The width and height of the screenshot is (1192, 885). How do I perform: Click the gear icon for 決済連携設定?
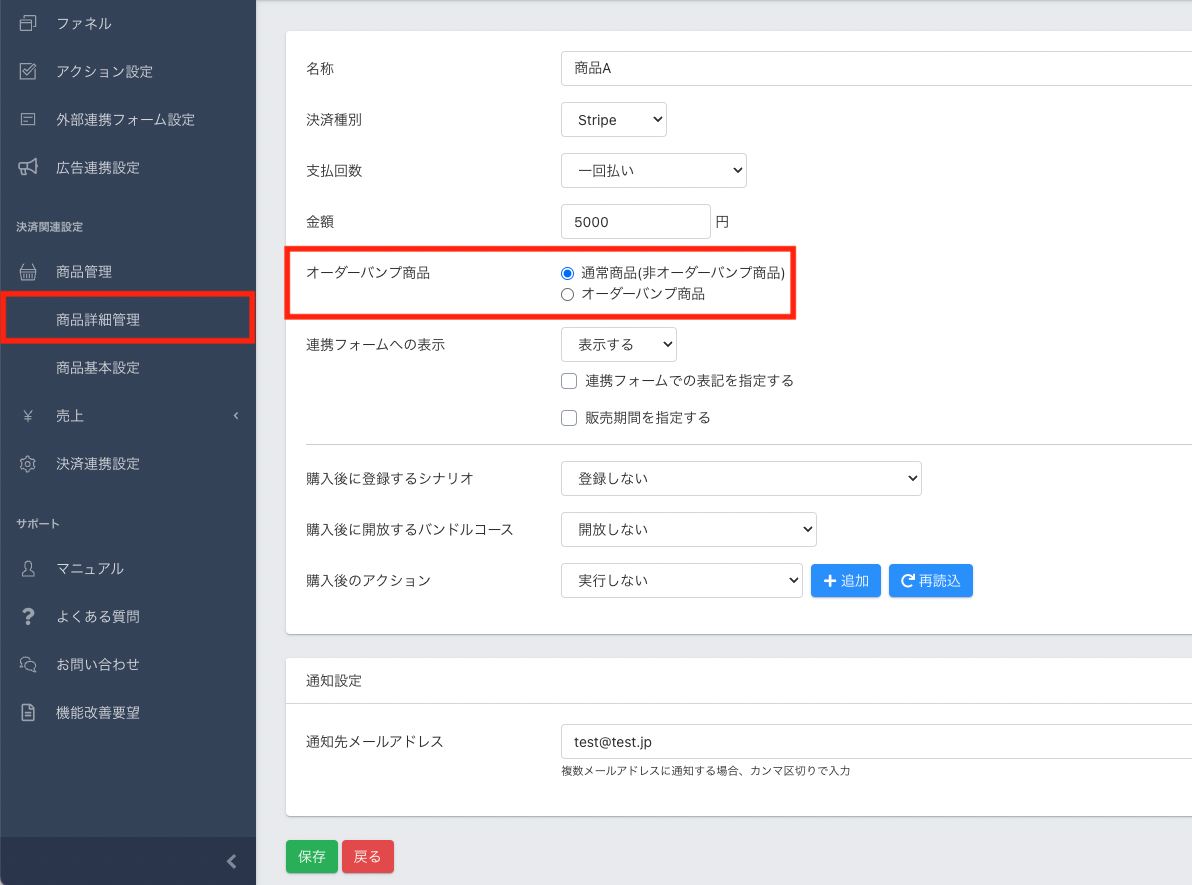click(28, 464)
